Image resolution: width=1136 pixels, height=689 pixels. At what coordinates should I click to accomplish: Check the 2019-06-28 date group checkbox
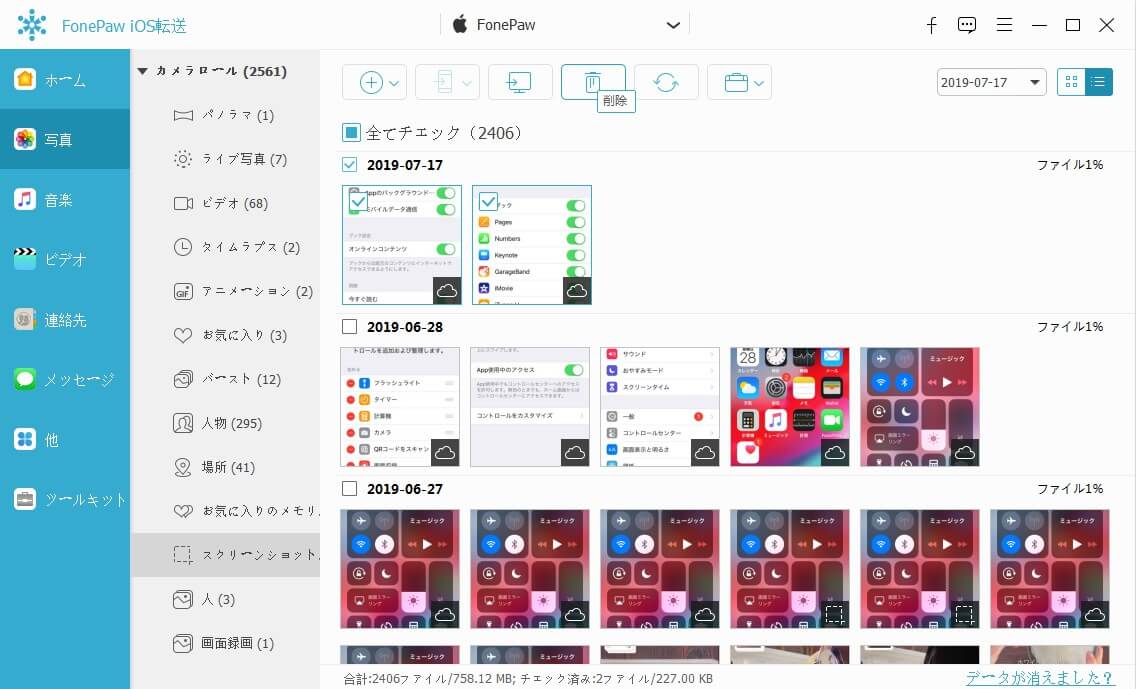pyautogui.click(x=350, y=327)
